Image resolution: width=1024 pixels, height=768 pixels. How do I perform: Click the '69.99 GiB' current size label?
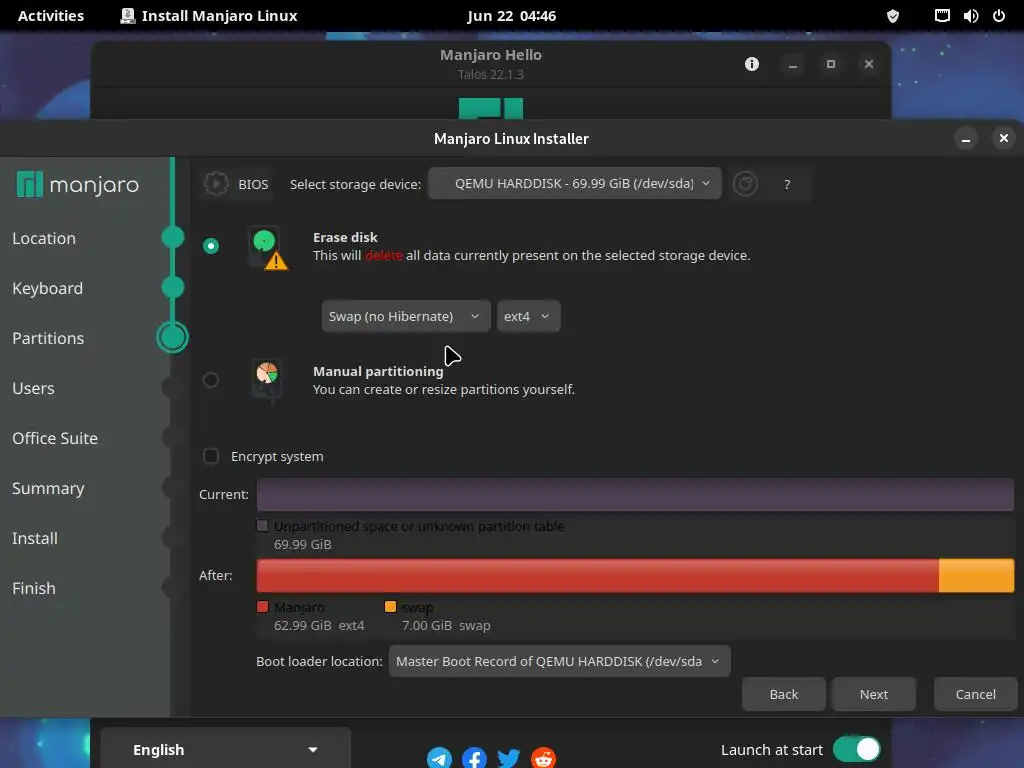click(x=302, y=544)
